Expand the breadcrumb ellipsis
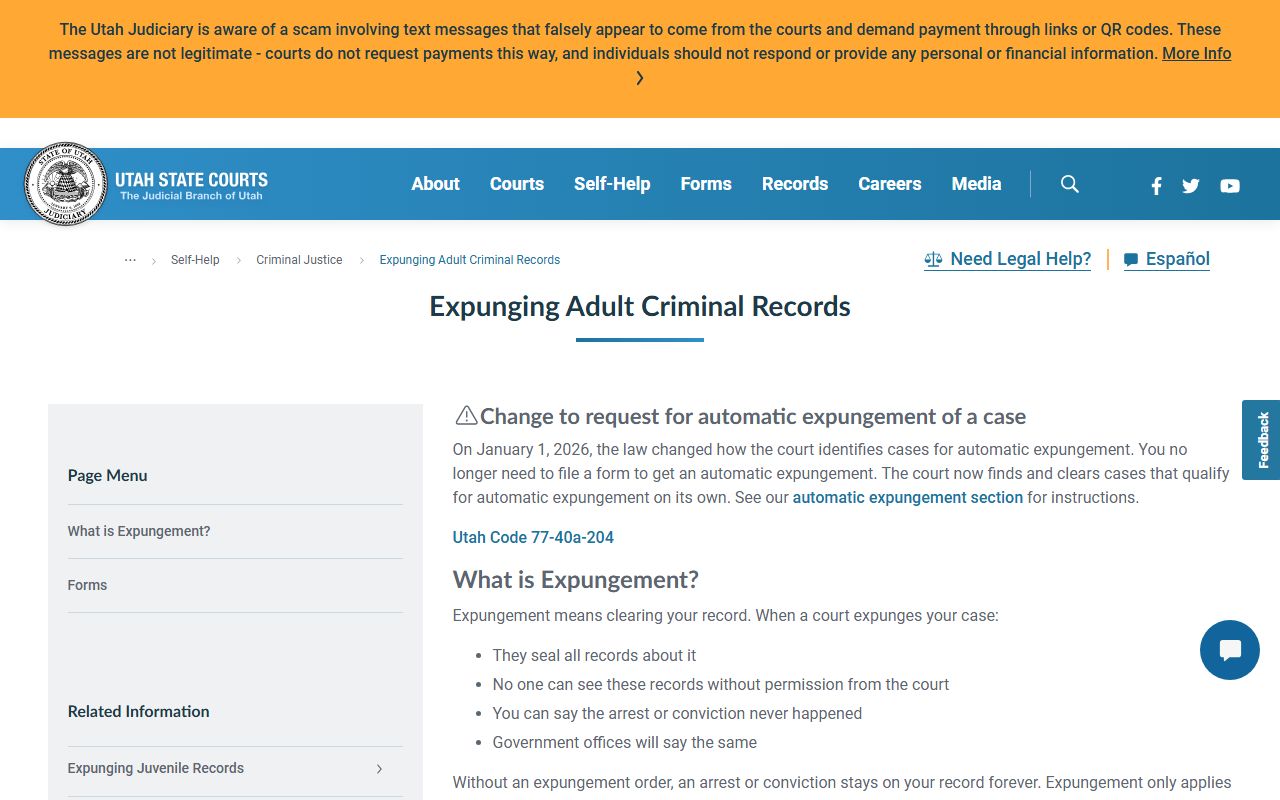 point(130,260)
